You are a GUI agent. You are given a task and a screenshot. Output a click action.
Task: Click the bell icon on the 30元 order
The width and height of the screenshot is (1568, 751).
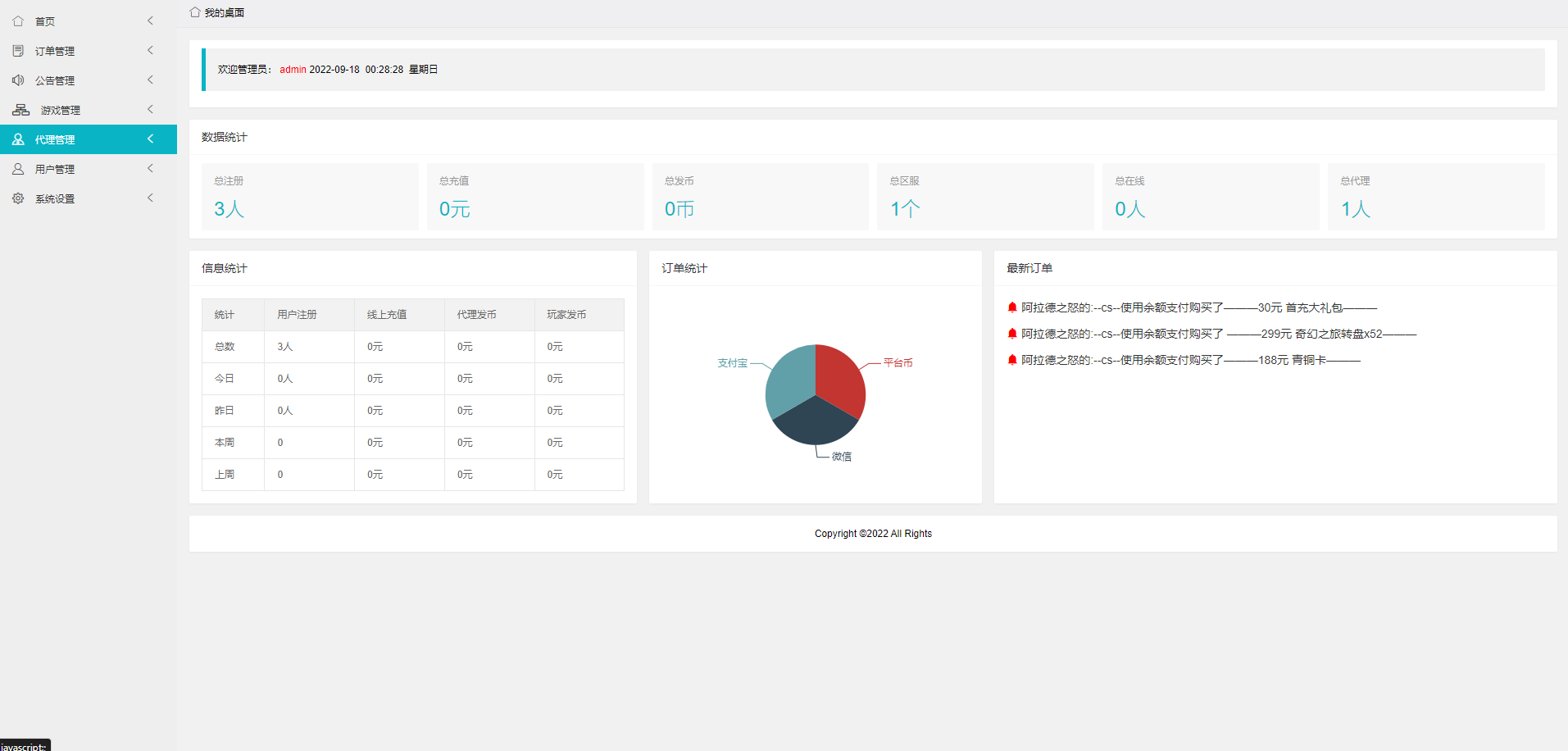click(1012, 307)
